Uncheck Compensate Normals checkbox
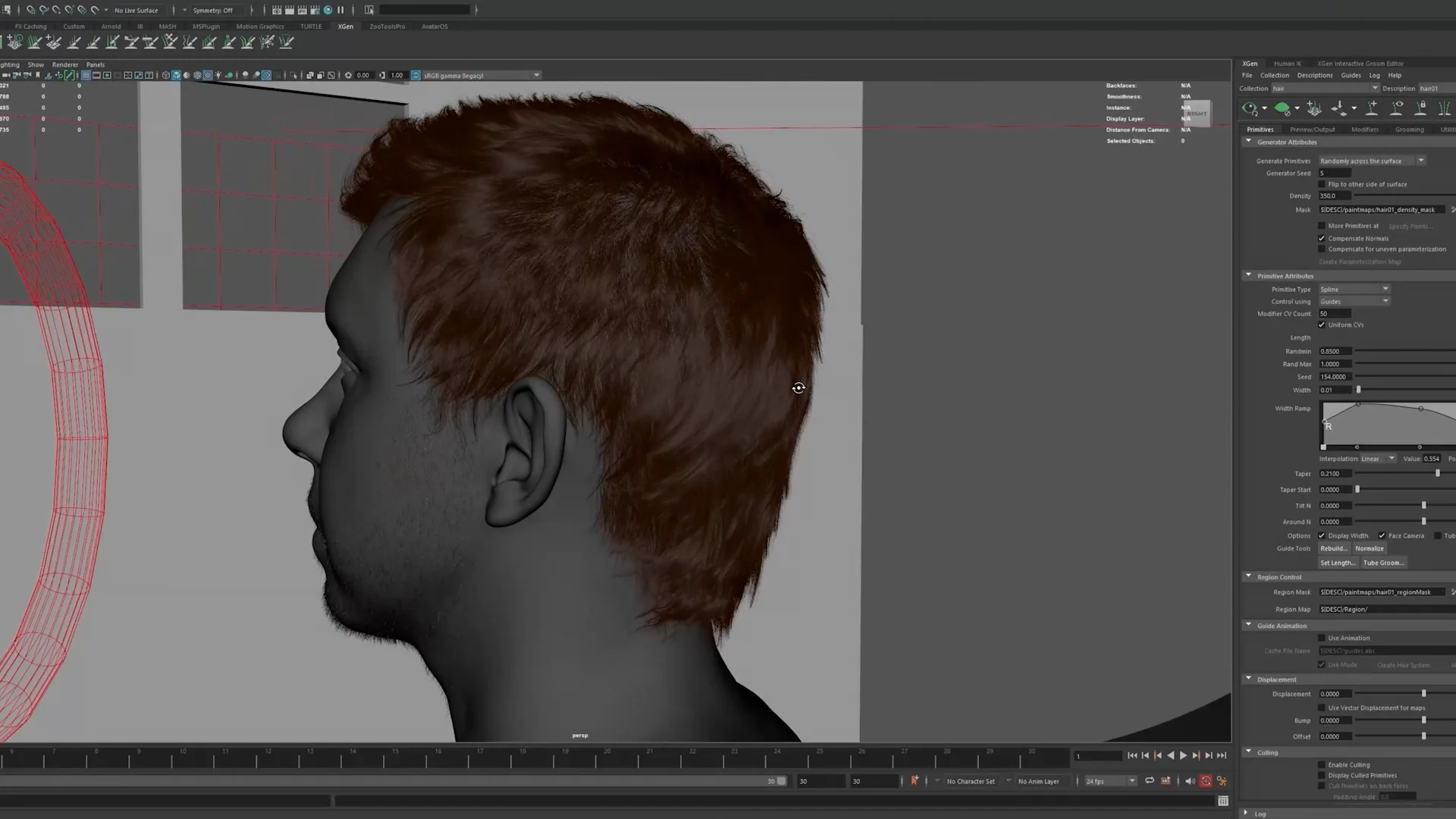 tap(1322, 238)
